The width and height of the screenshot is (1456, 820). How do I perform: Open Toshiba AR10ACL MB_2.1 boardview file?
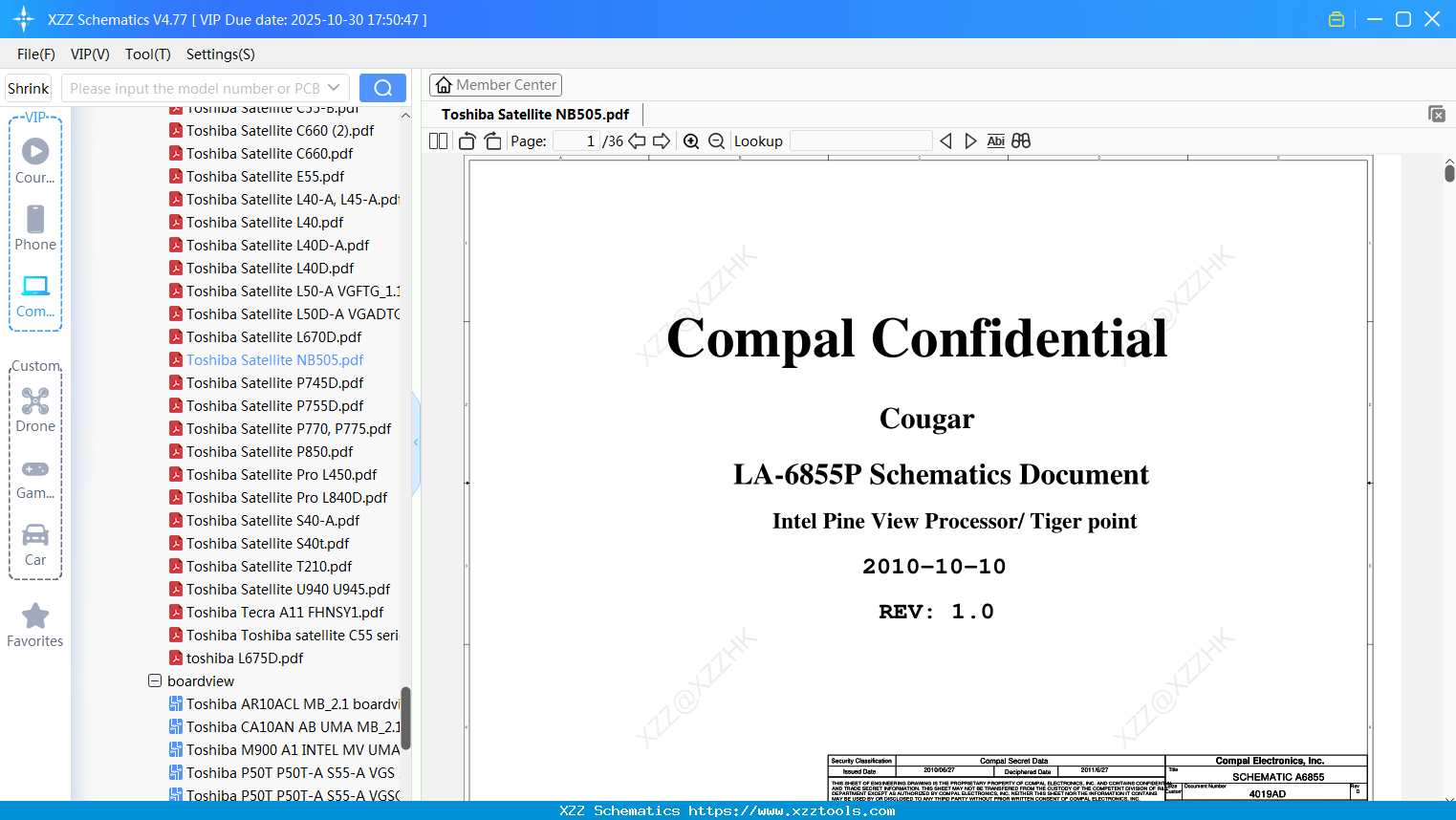(285, 704)
